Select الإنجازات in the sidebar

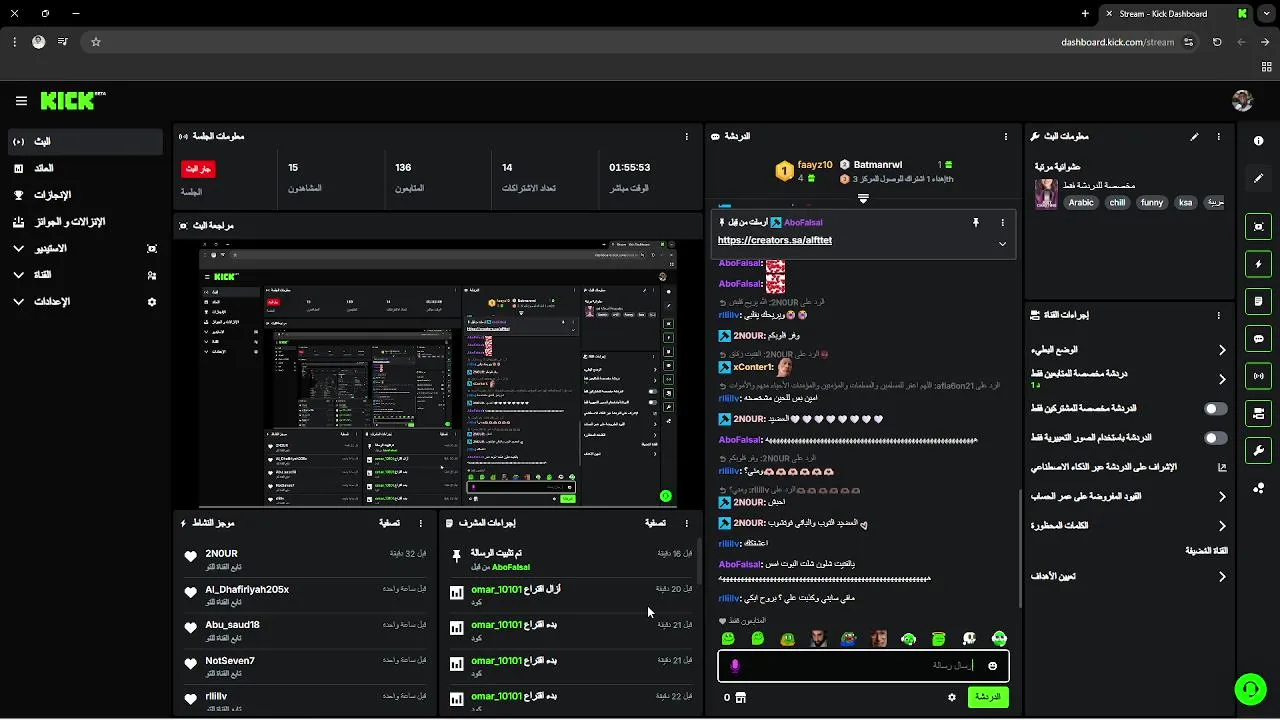point(85,195)
